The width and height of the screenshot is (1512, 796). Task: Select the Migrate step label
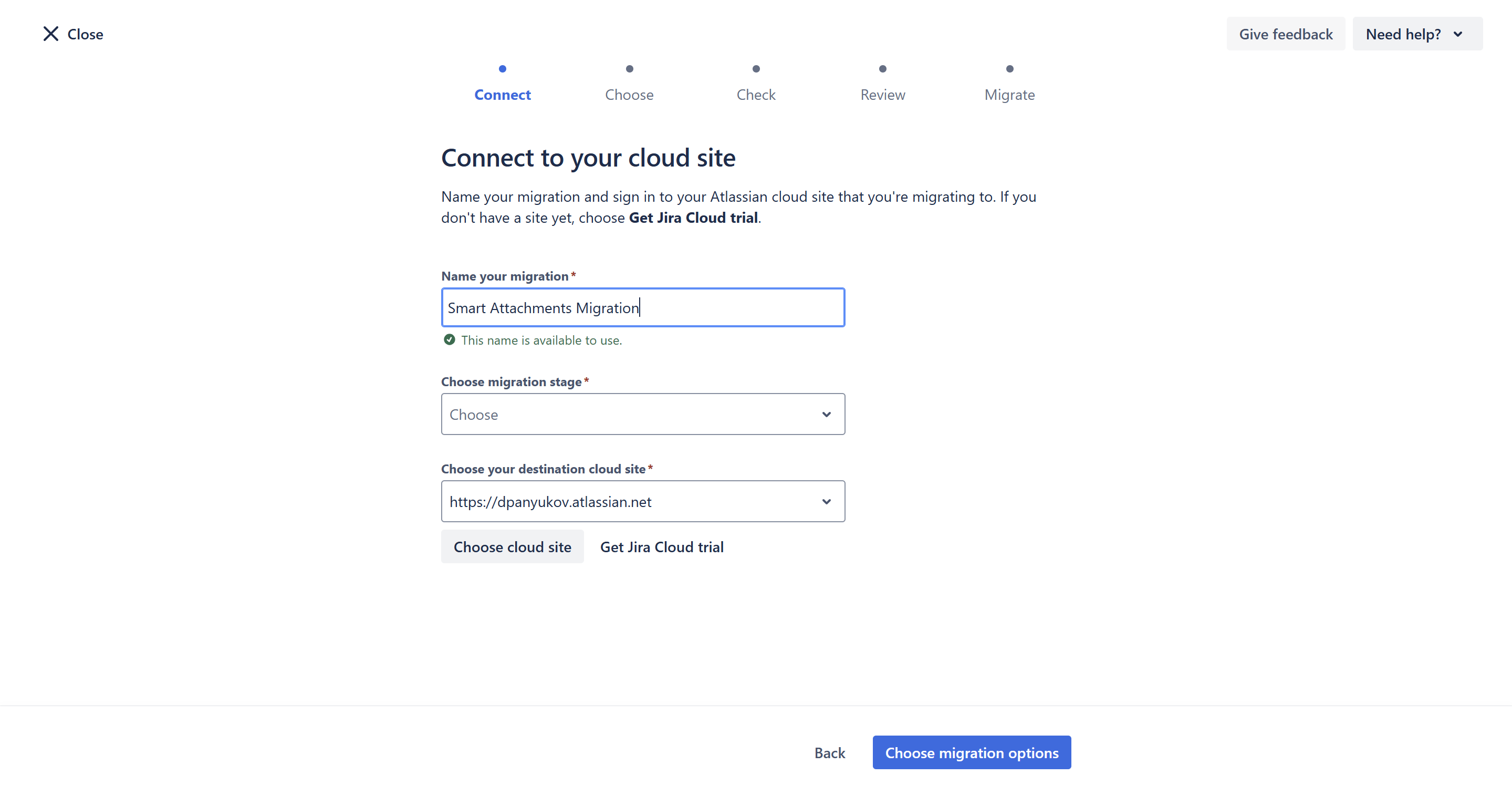pyautogui.click(x=1009, y=95)
